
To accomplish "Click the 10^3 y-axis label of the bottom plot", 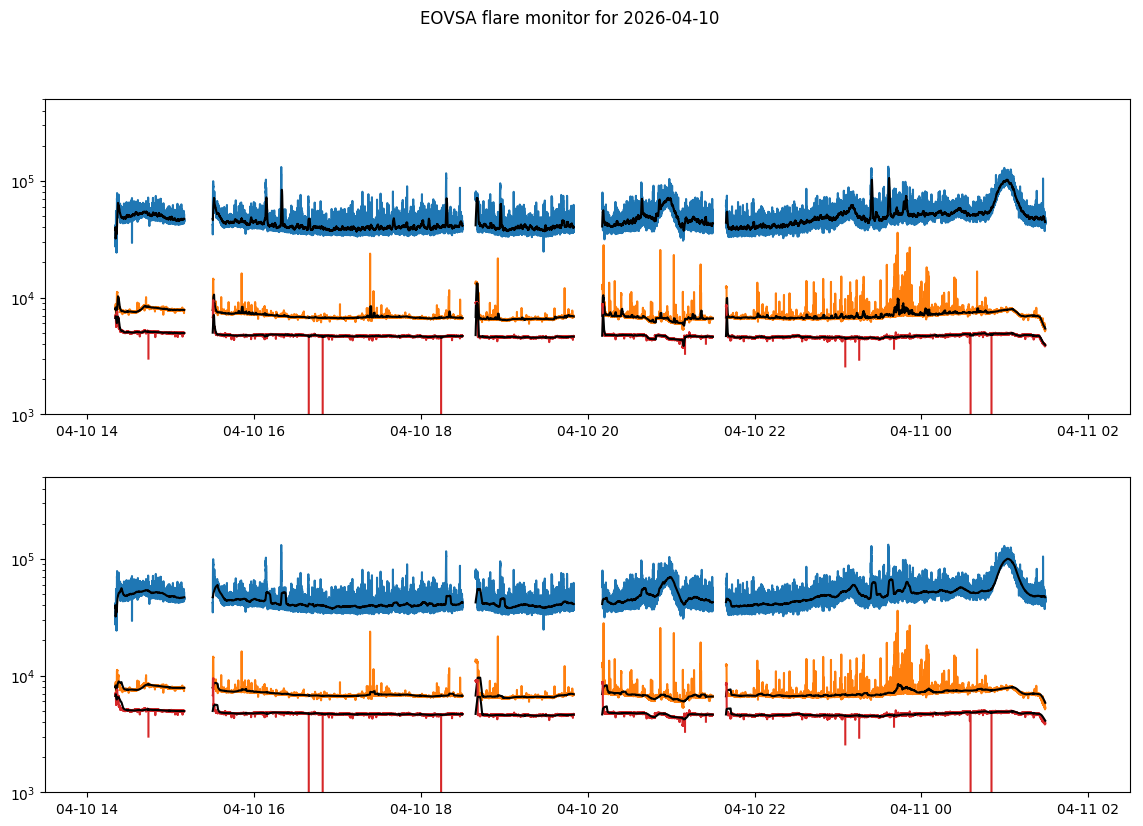I will coord(23,792).
